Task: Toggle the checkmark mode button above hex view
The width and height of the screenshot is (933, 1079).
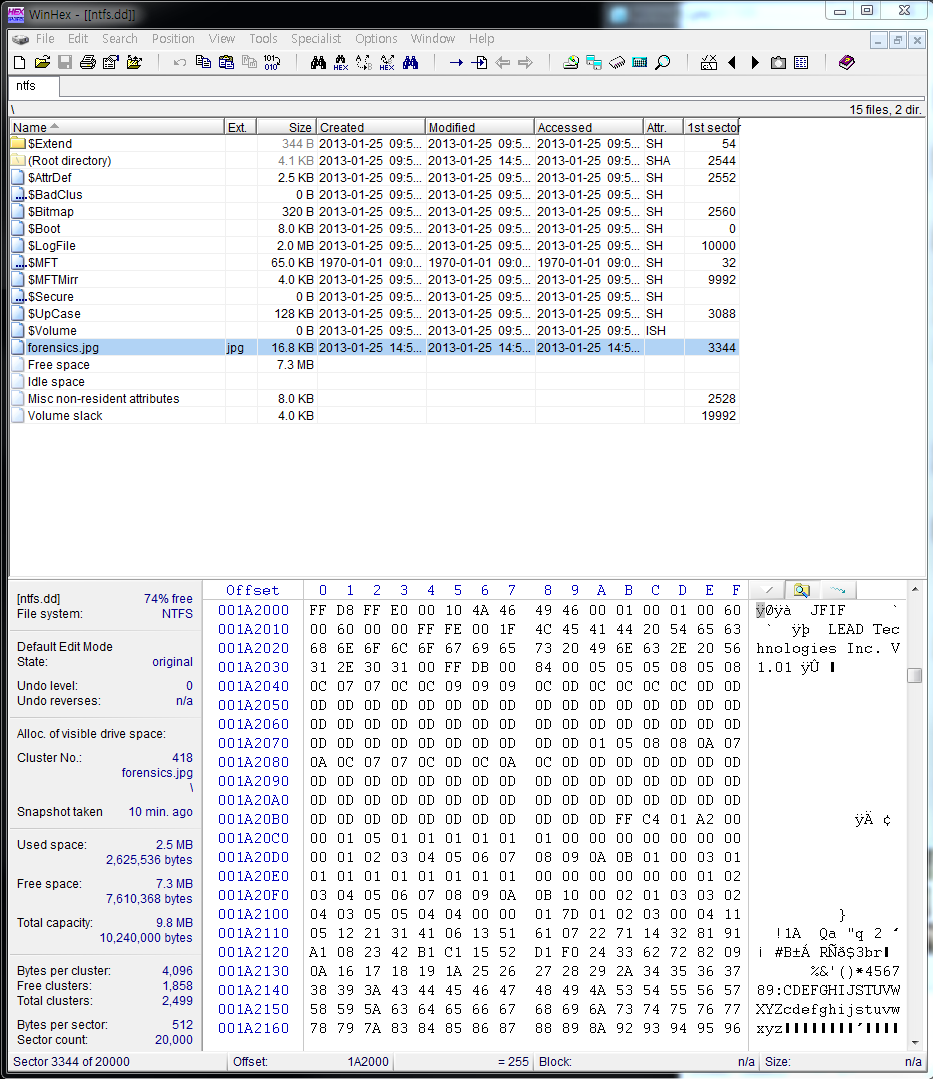Action: [x=767, y=589]
